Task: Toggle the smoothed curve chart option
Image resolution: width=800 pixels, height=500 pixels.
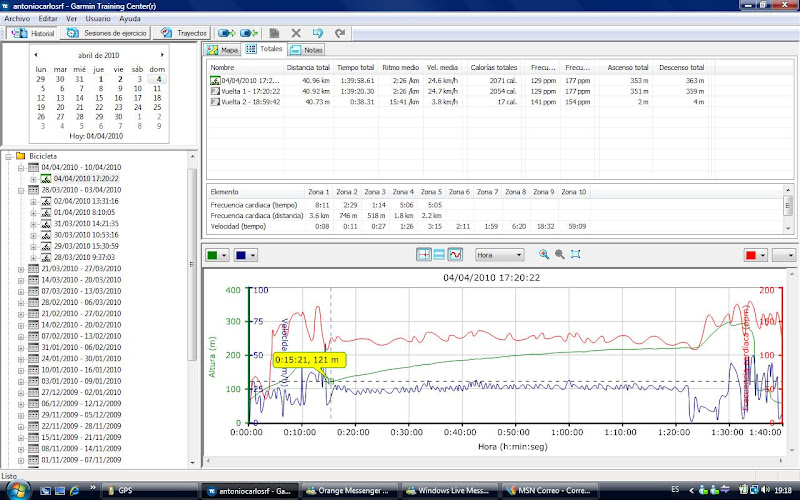Action: click(x=455, y=255)
